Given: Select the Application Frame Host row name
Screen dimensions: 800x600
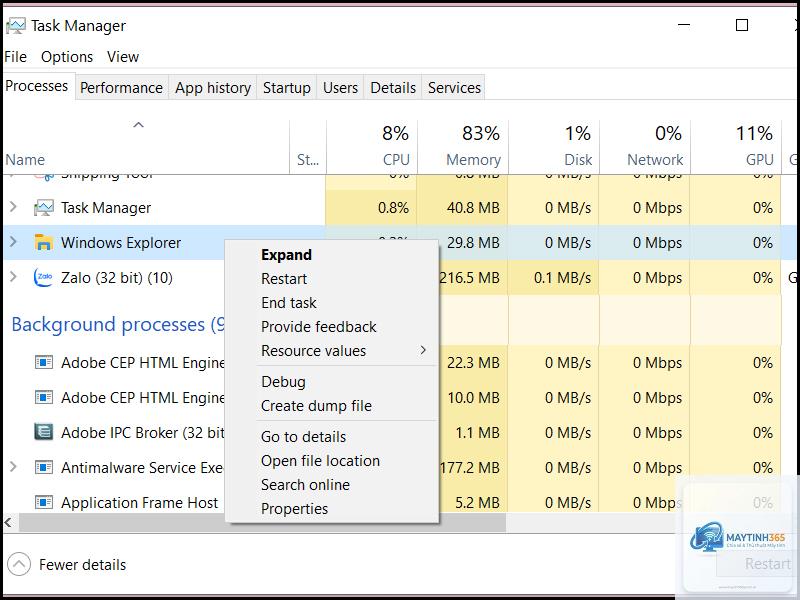Looking at the screenshot, I should pyautogui.click(x=139, y=503).
